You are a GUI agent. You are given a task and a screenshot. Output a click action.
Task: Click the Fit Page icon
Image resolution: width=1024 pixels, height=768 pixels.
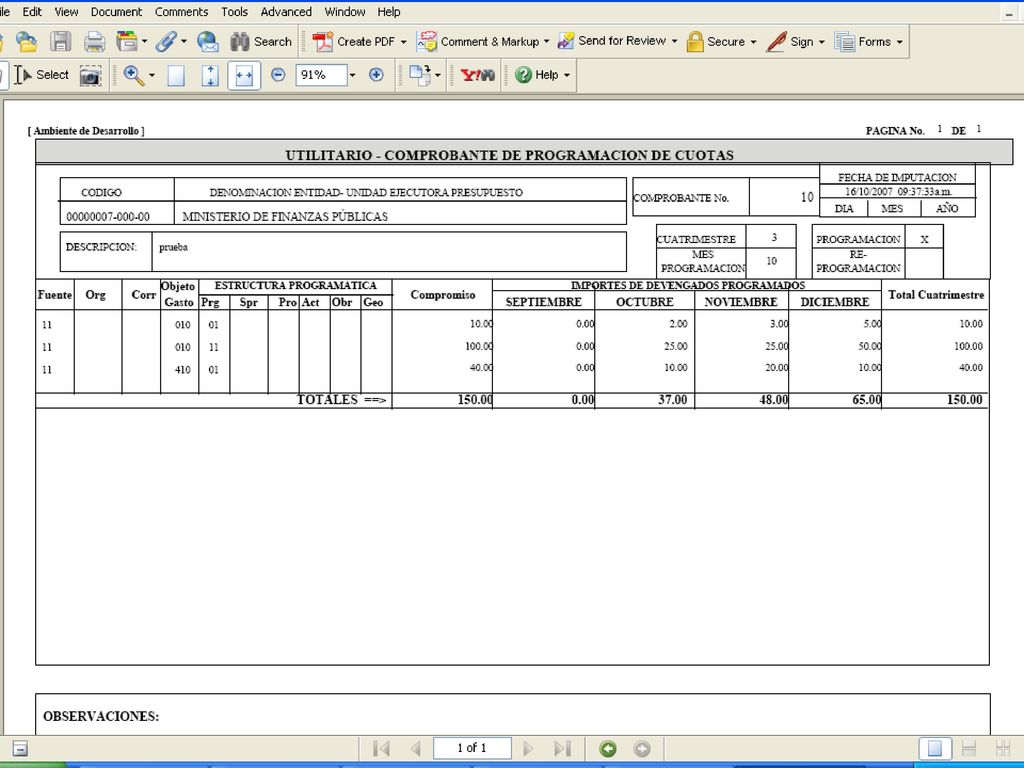tap(210, 75)
